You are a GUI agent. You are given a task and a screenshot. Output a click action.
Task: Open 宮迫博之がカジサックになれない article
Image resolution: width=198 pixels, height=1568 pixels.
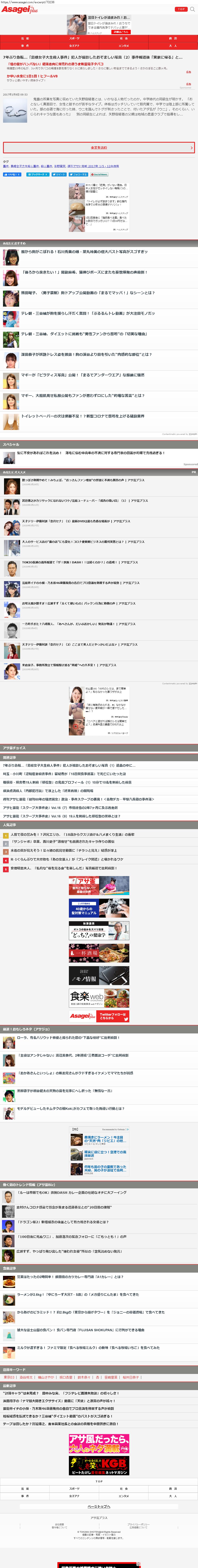point(85,500)
